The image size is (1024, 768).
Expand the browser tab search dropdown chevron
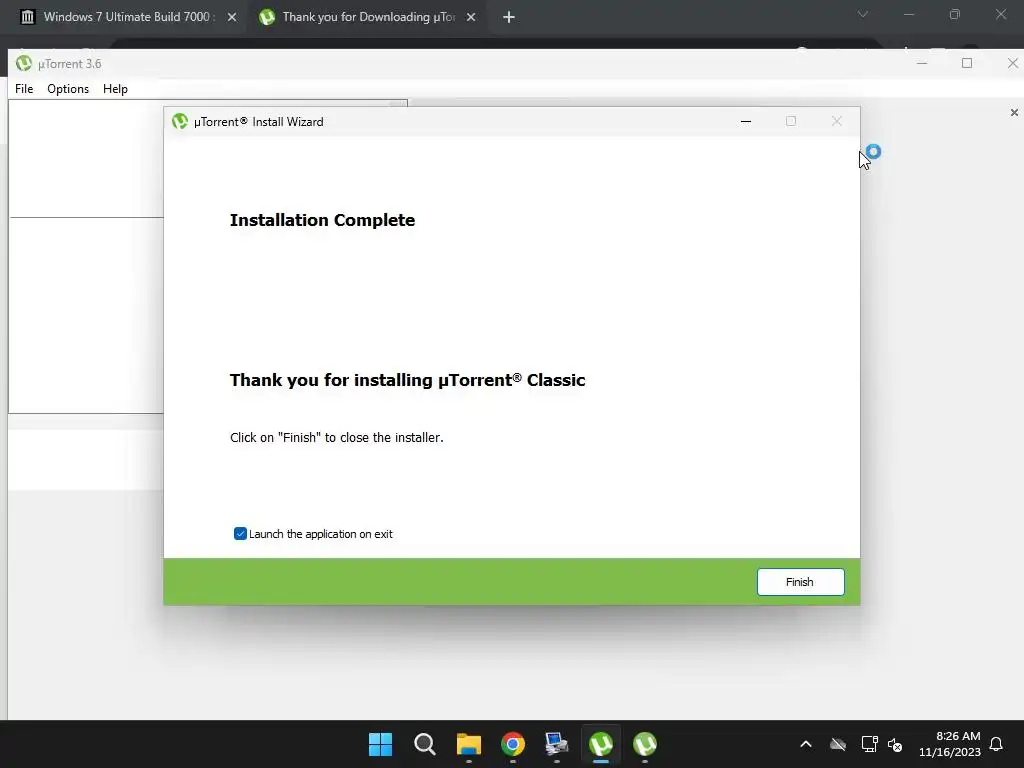(x=863, y=14)
